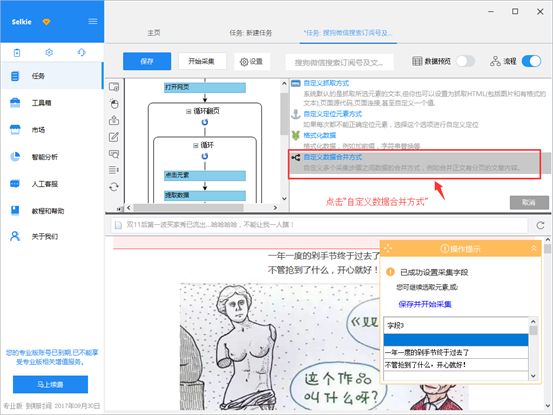Toggle the 数据预览 data preview switch
This screenshot has height=415, width=553.
[465, 61]
